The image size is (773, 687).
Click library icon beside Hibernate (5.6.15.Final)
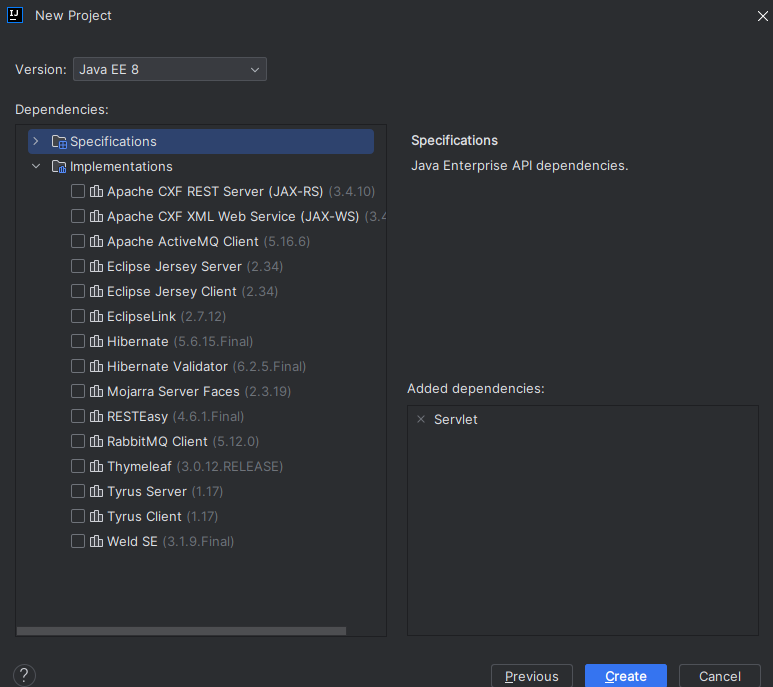(97, 342)
